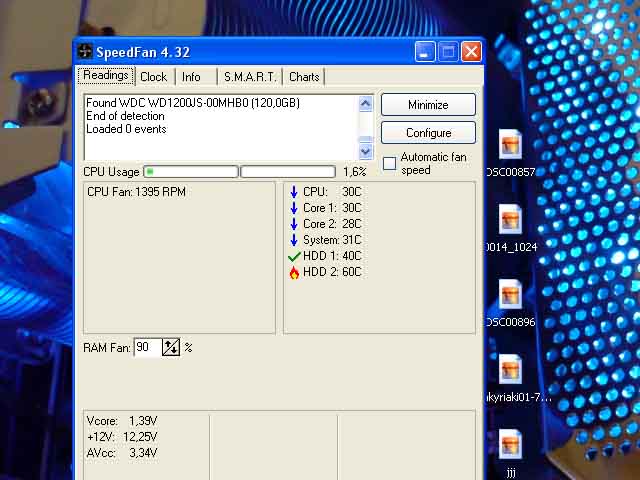This screenshot has width=640, height=480.
Task: Click the RAM Fan percentage input field
Action: (148, 347)
